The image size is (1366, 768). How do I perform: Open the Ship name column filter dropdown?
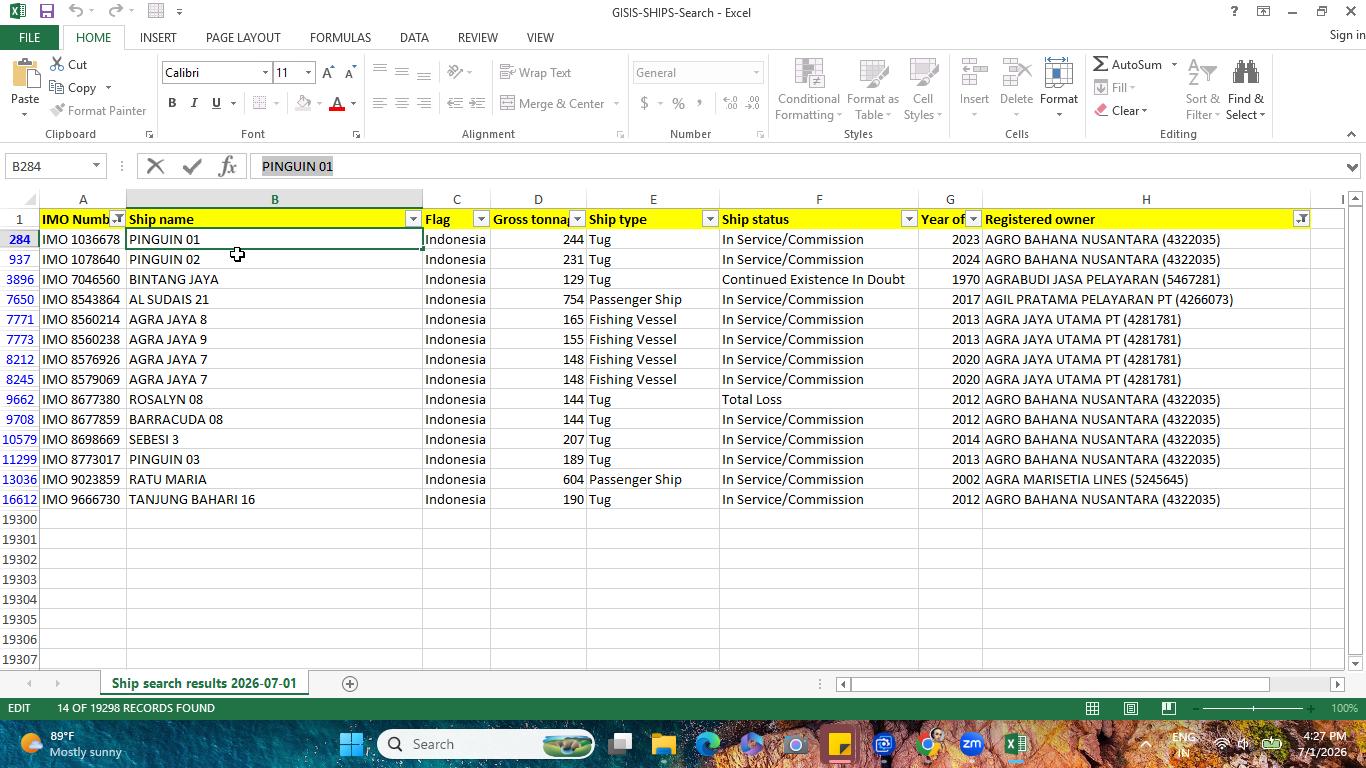[413, 219]
